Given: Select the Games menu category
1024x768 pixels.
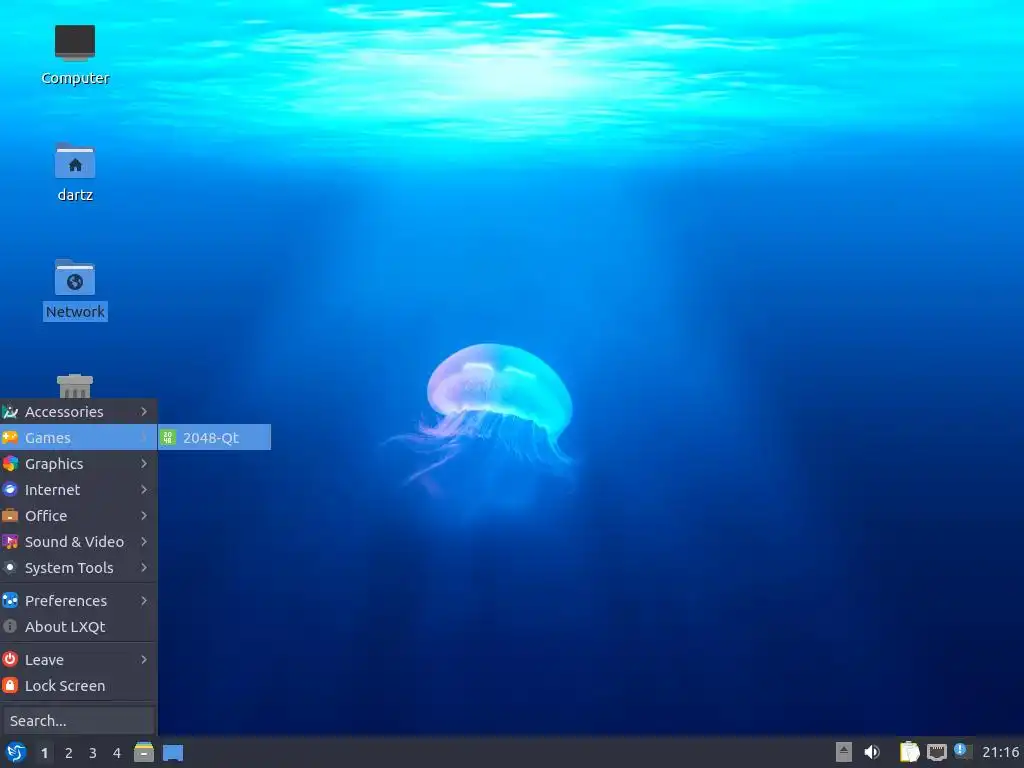Looking at the screenshot, I should pyautogui.click(x=78, y=438).
